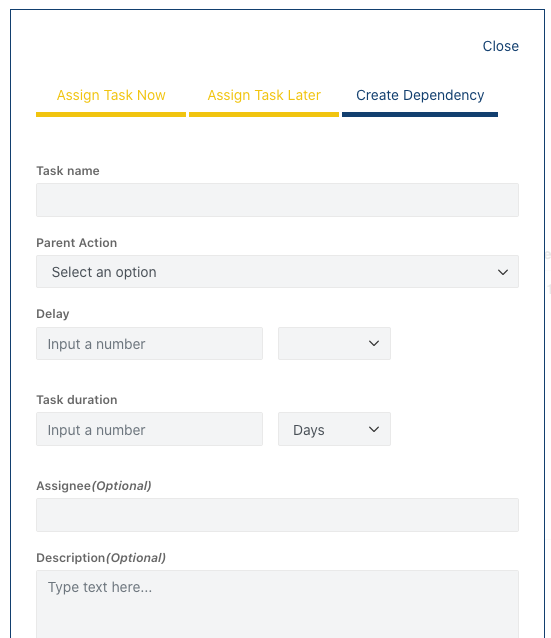This screenshot has height=638, width=551.
Task: Open the Days duration unit dropdown
Action: pos(334,429)
